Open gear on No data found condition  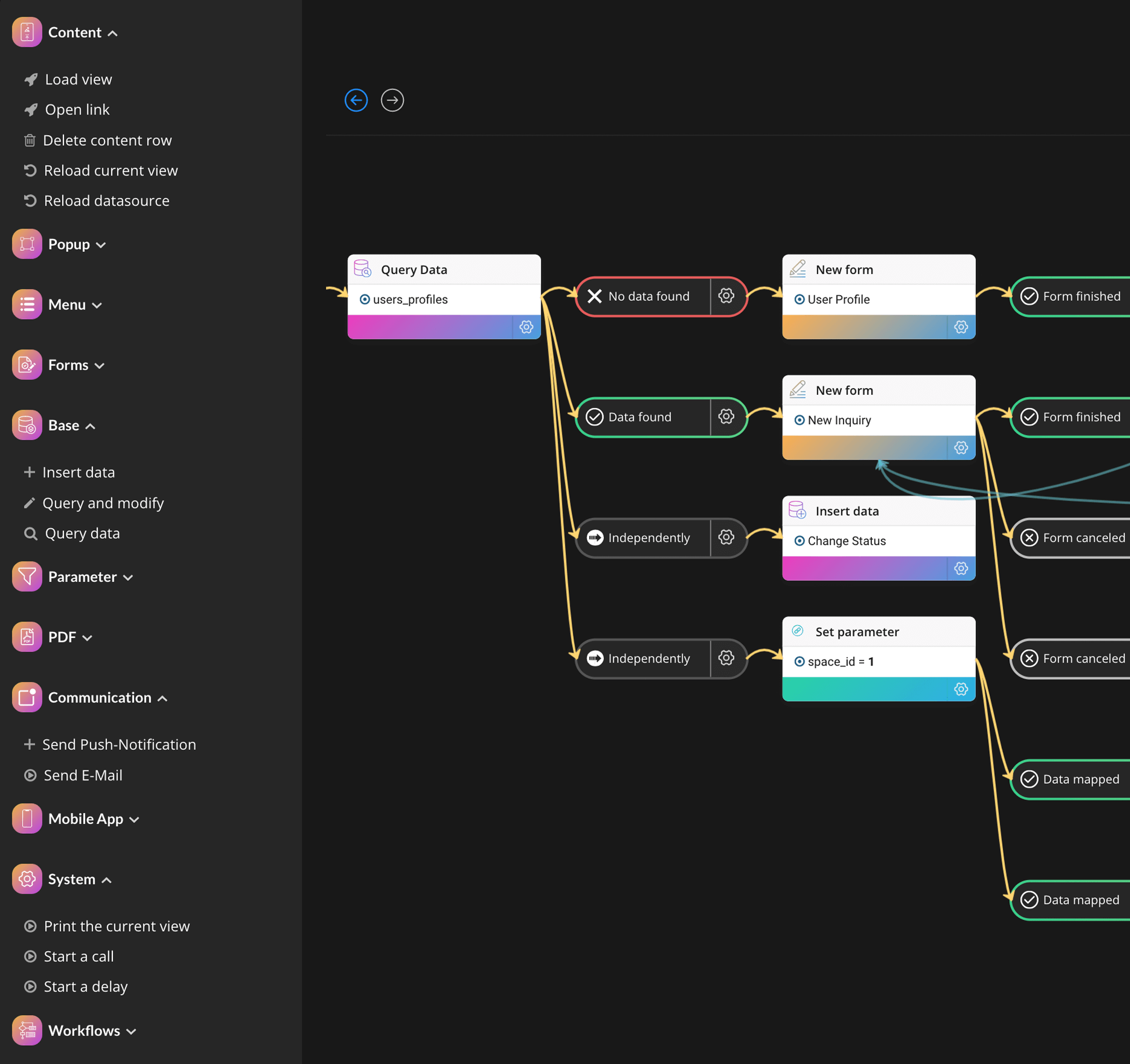coord(726,296)
